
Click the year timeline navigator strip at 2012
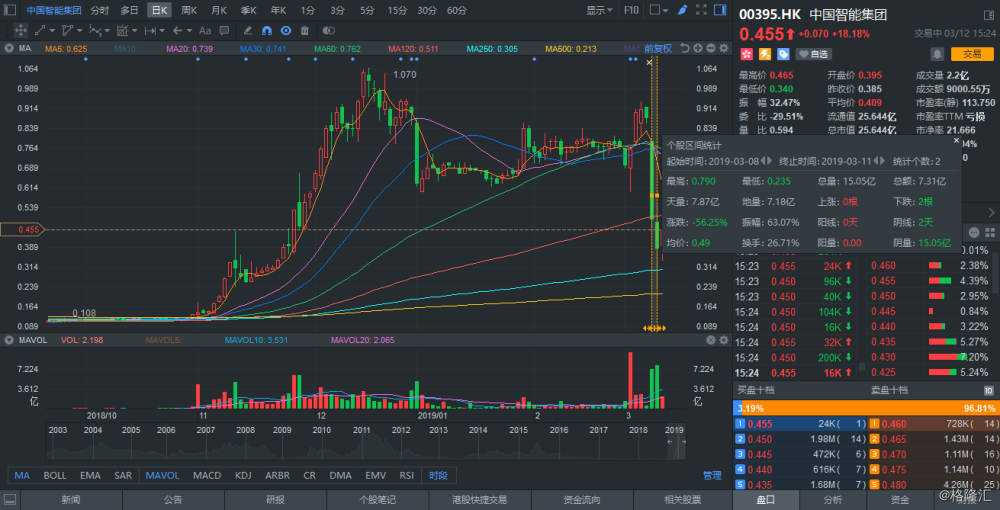coord(401,430)
